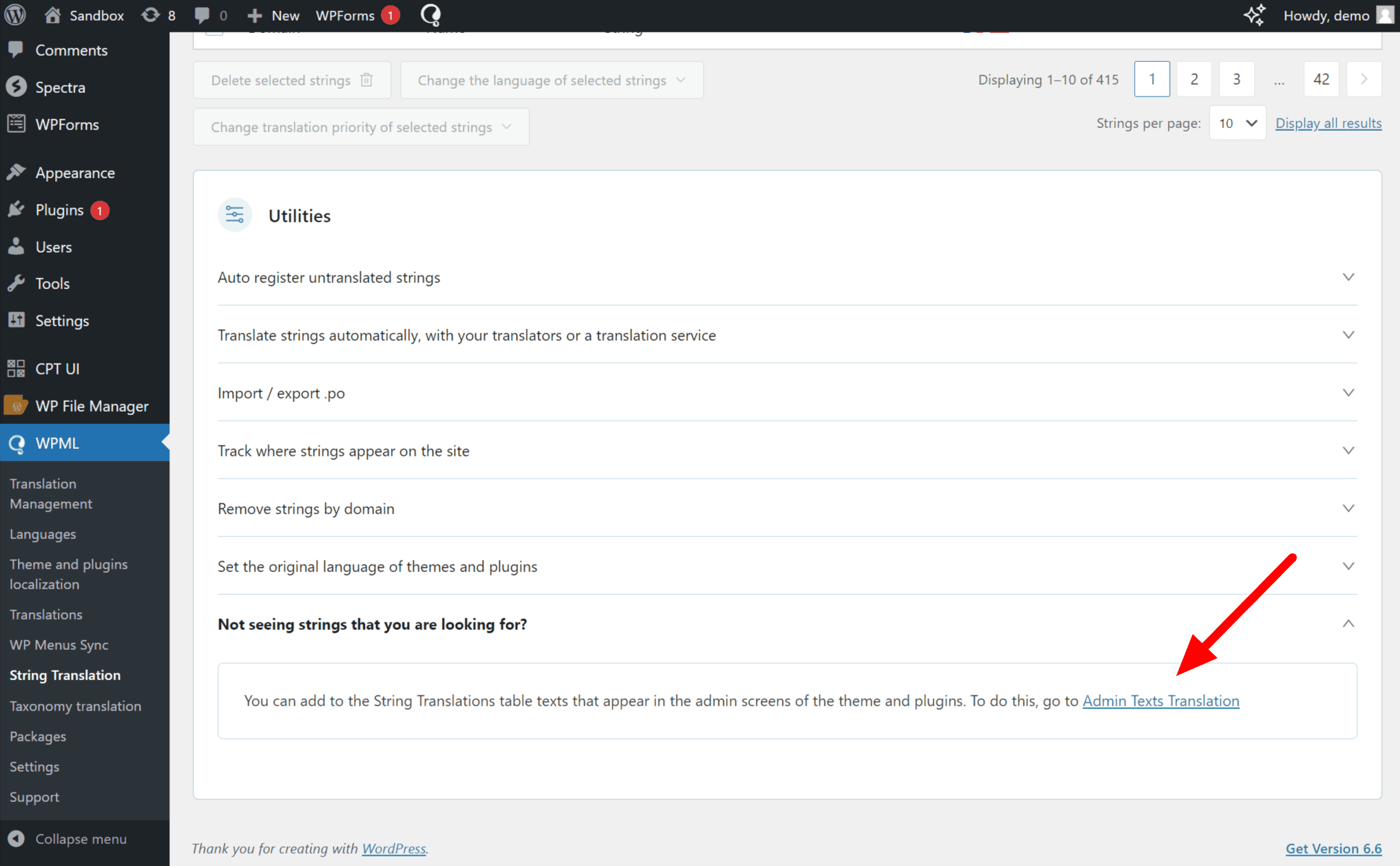Screen dimensions: 1400x866
Task: Open CPT UI sidebar item
Action: (57, 369)
